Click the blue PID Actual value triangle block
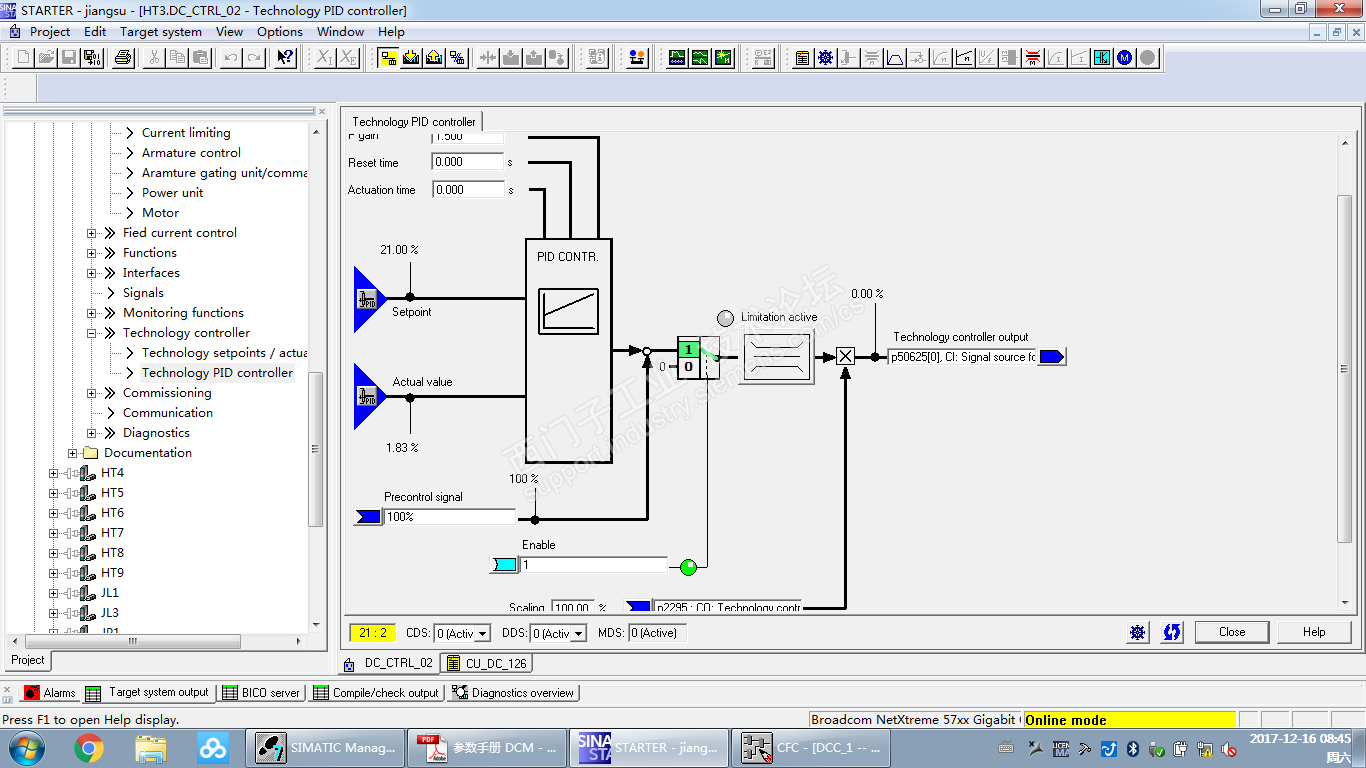Viewport: 1366px width, 768px height. [x=370, y=397]
